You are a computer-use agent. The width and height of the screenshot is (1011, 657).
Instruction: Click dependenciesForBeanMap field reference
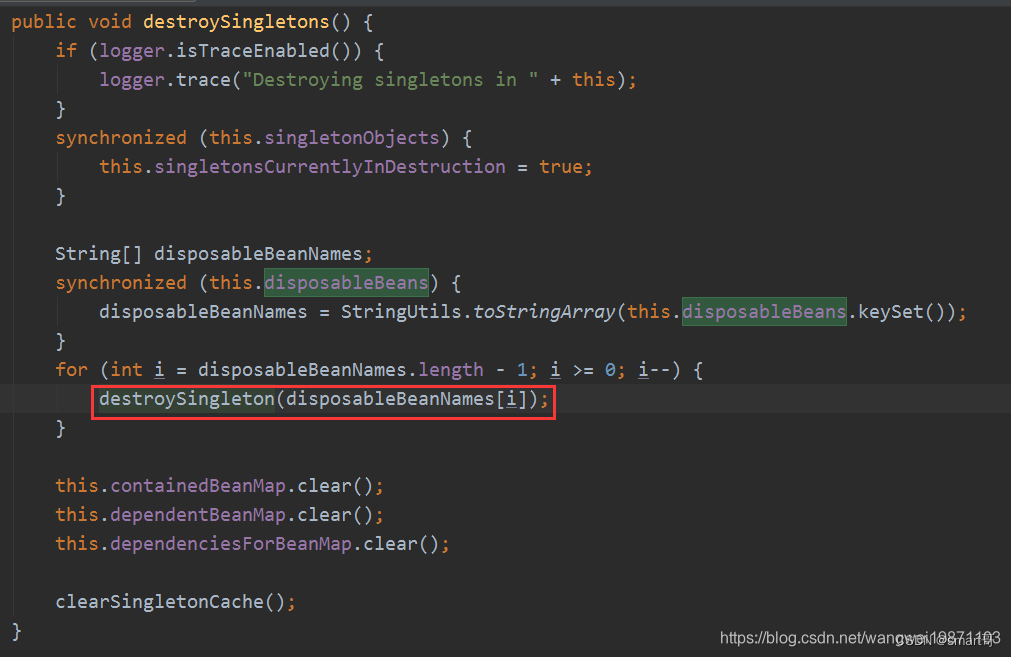coord(231,544)
